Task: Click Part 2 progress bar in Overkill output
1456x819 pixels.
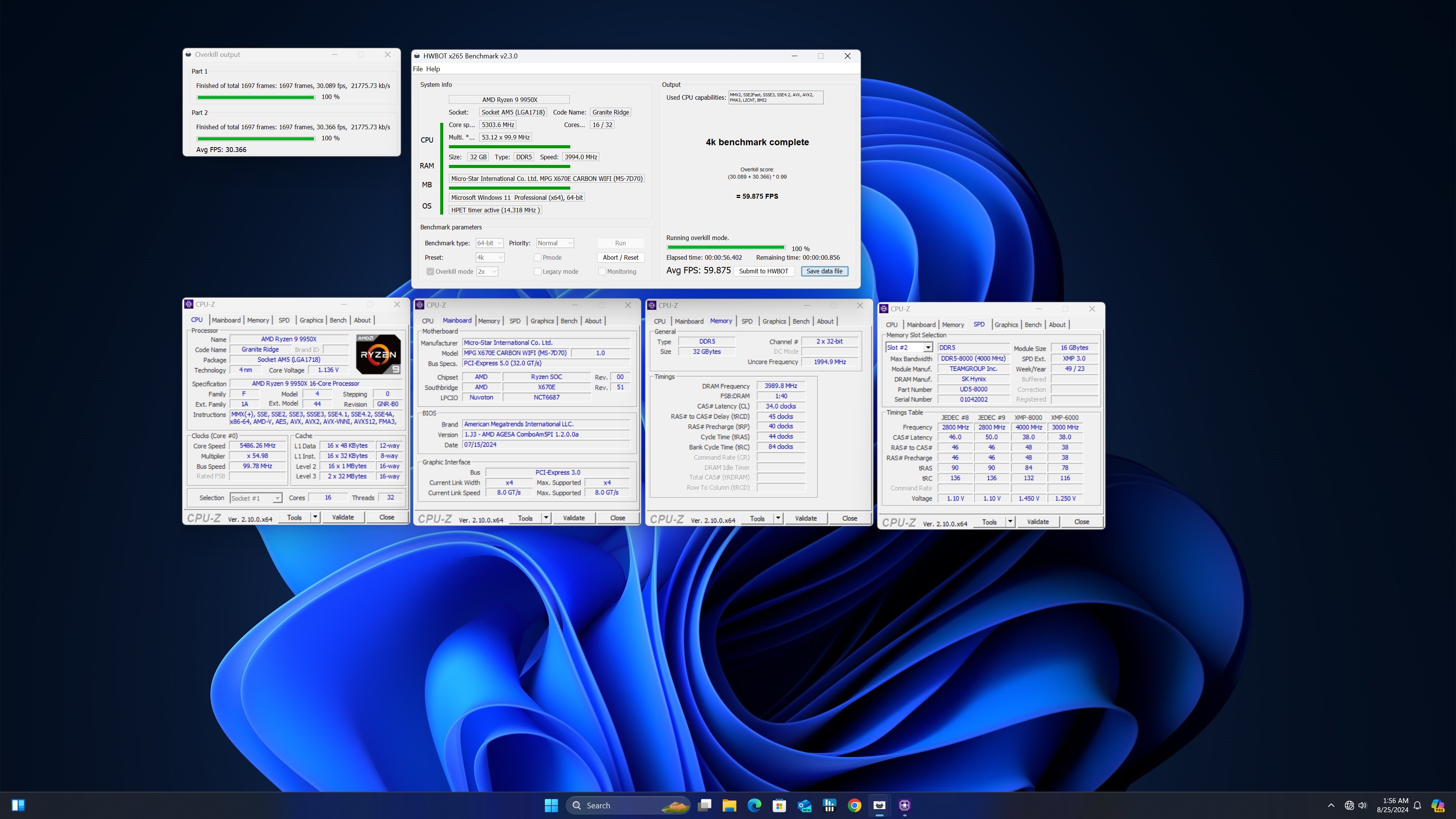Action: coord(256,138)
